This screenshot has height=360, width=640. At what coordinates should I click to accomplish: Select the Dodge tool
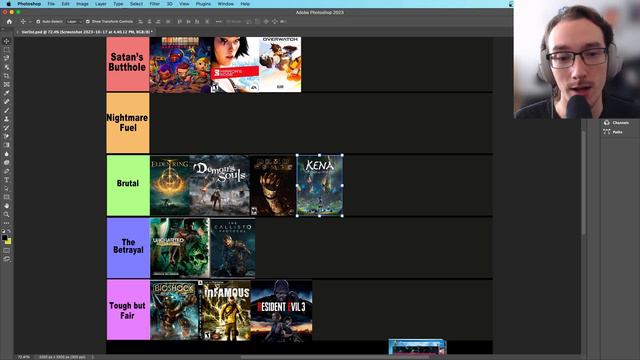point(7,162)
